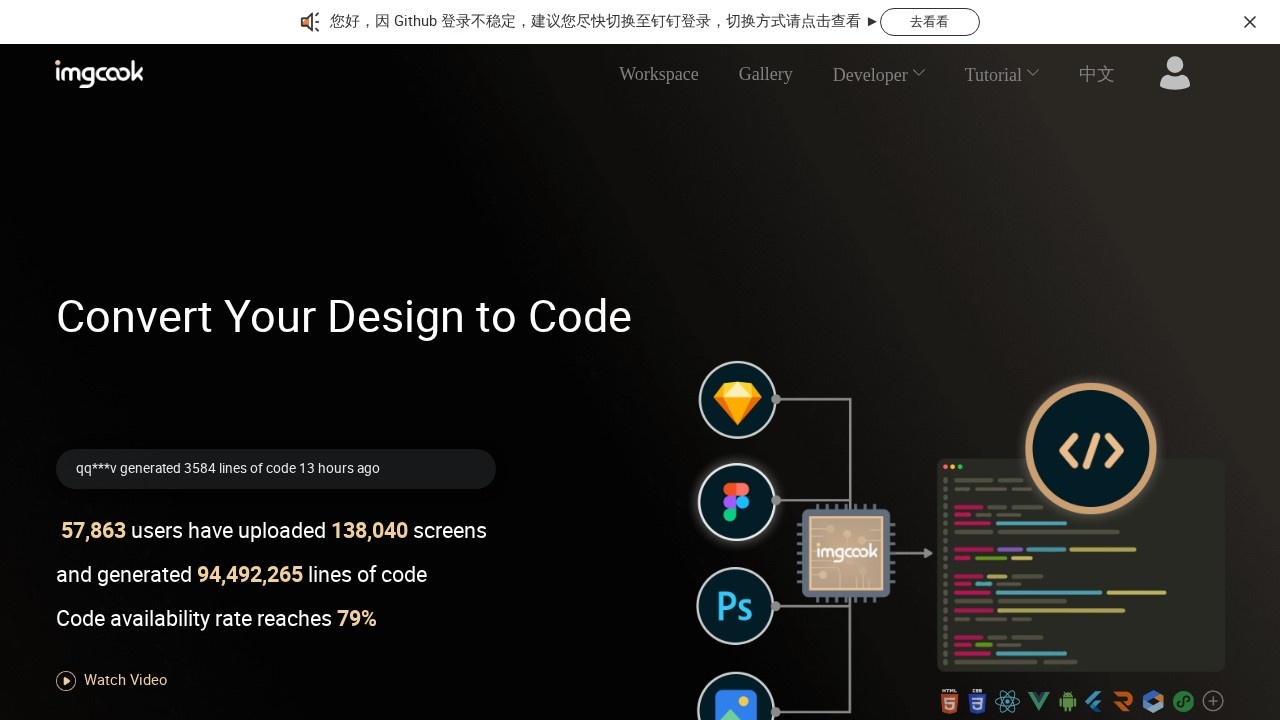Open the user profile icon

[x=1174, y=73]
